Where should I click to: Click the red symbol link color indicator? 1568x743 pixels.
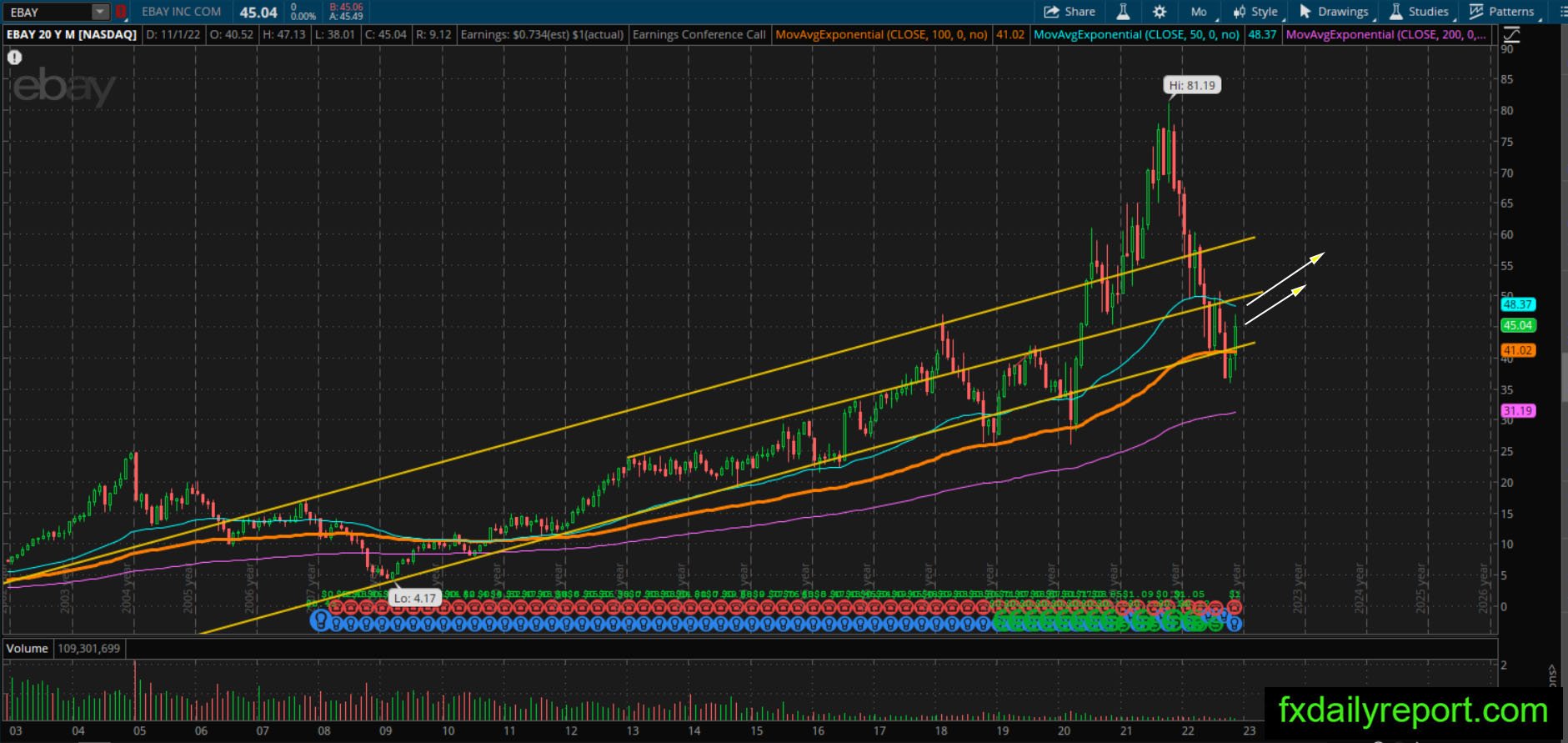point(121,12)
